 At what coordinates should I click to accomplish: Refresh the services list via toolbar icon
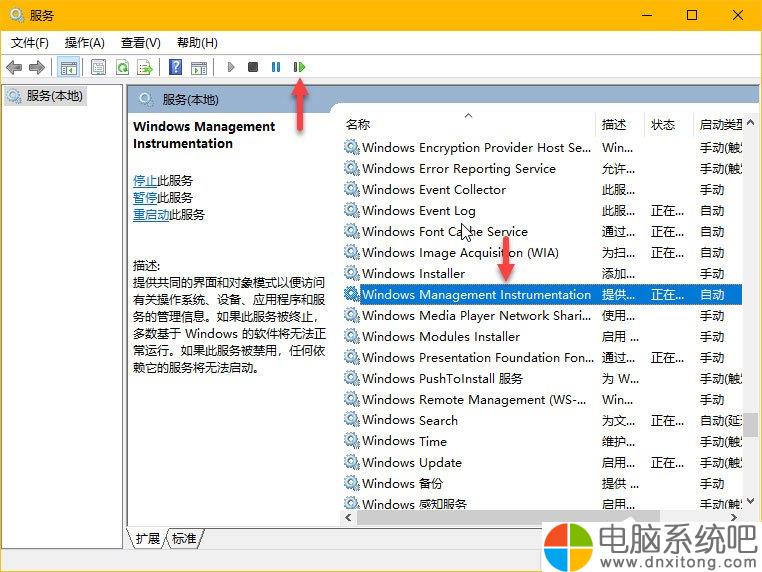[122, 67]
